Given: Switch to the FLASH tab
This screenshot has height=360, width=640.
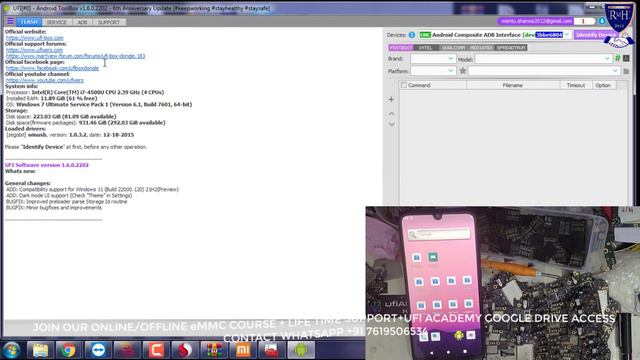Looking at the screenshot, I should (29, 22).
